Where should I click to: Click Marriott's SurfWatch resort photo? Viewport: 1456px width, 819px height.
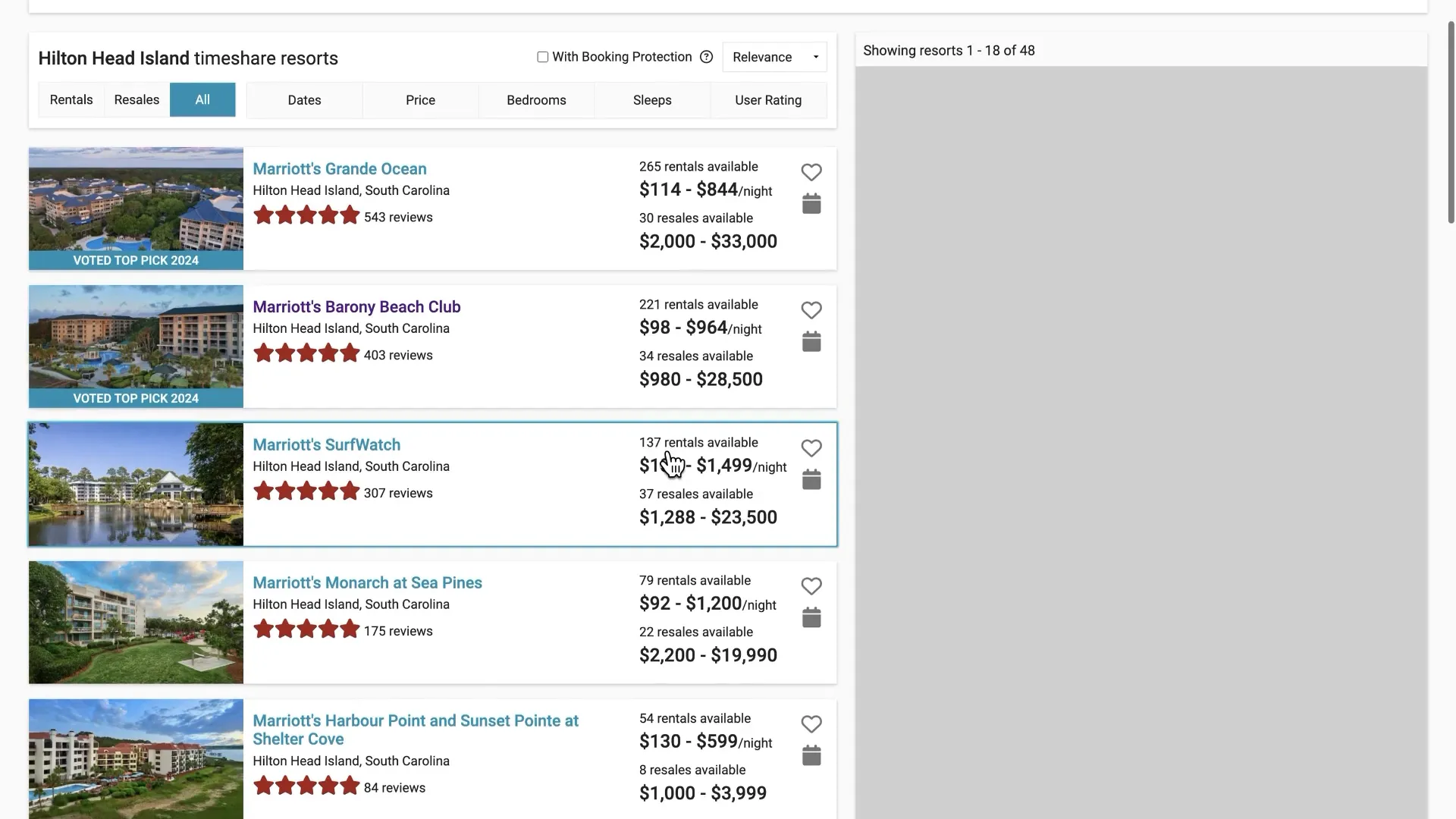coord(136,485)
